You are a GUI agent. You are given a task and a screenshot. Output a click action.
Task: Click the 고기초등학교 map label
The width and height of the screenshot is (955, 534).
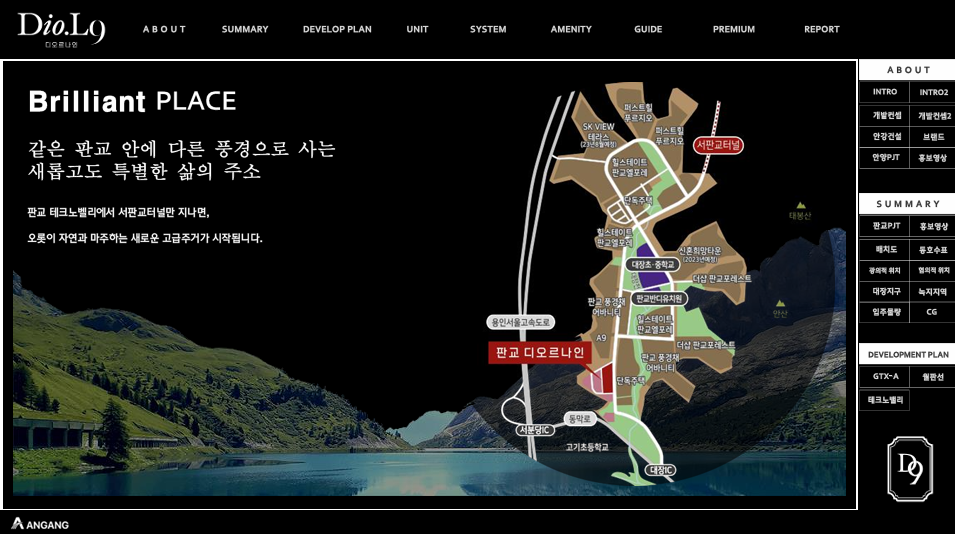click(587, 448)
